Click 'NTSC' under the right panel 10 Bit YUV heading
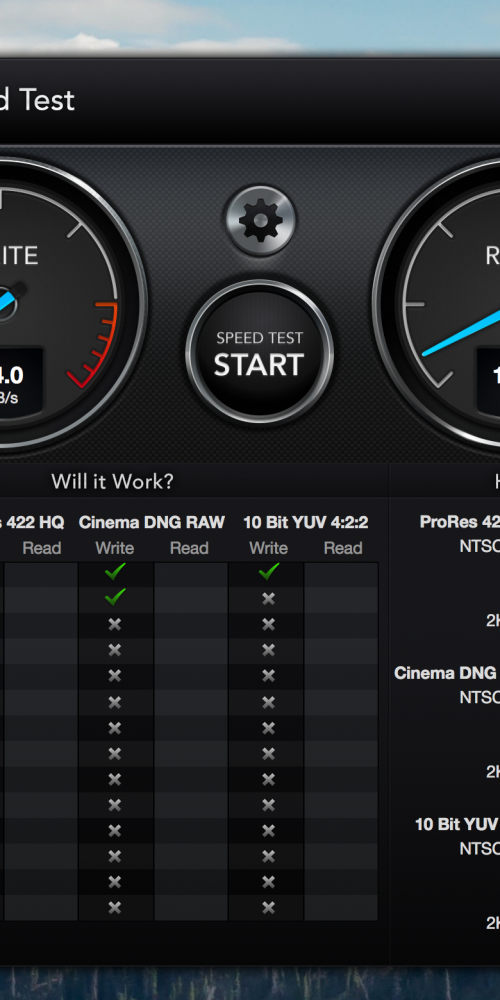Image resolution: width=500 pixels, height=1000 pixels. point(480,849)
